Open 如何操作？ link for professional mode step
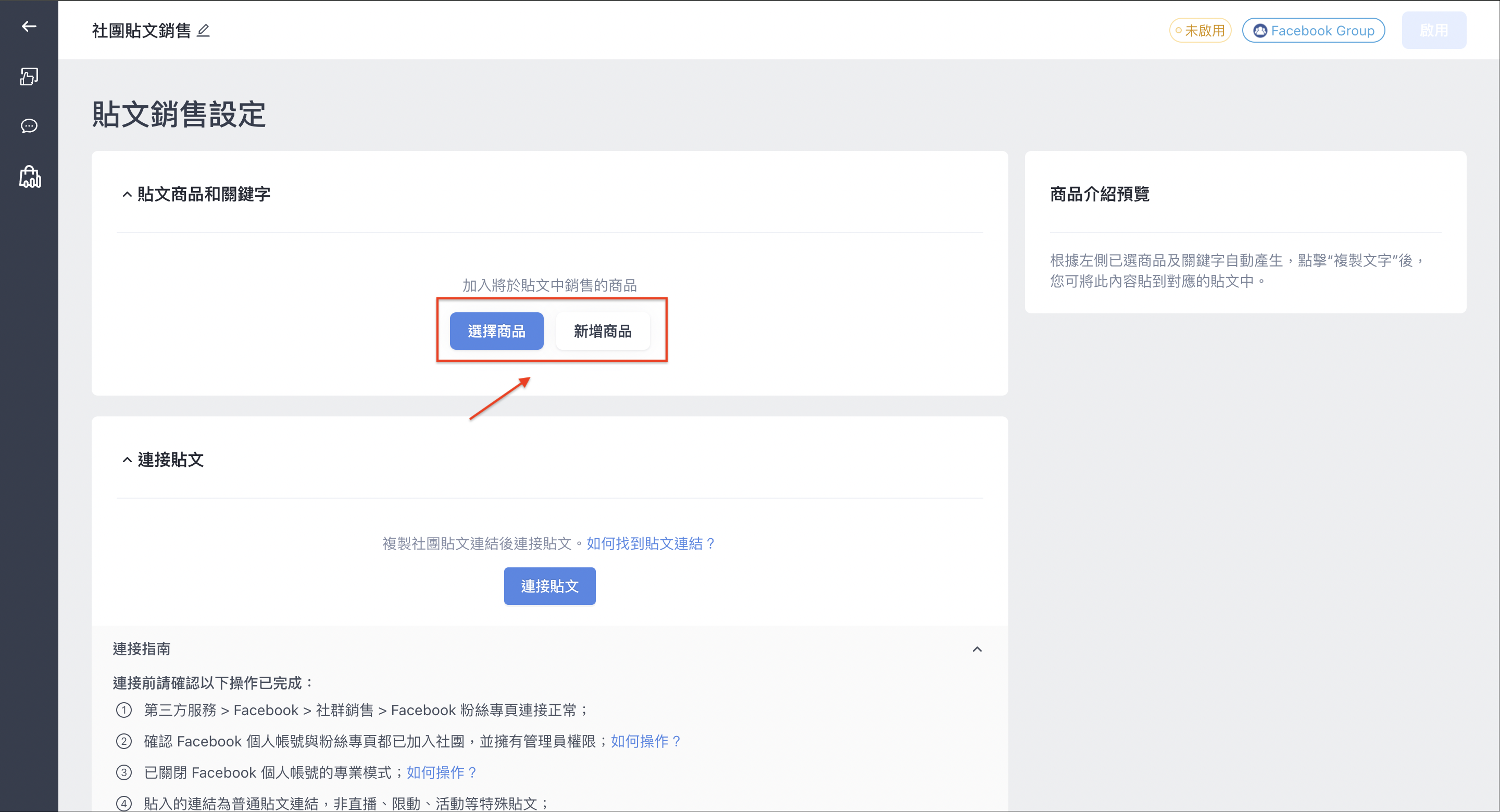The width and height of the screenshot is (1500, 812). pos(442,772)
